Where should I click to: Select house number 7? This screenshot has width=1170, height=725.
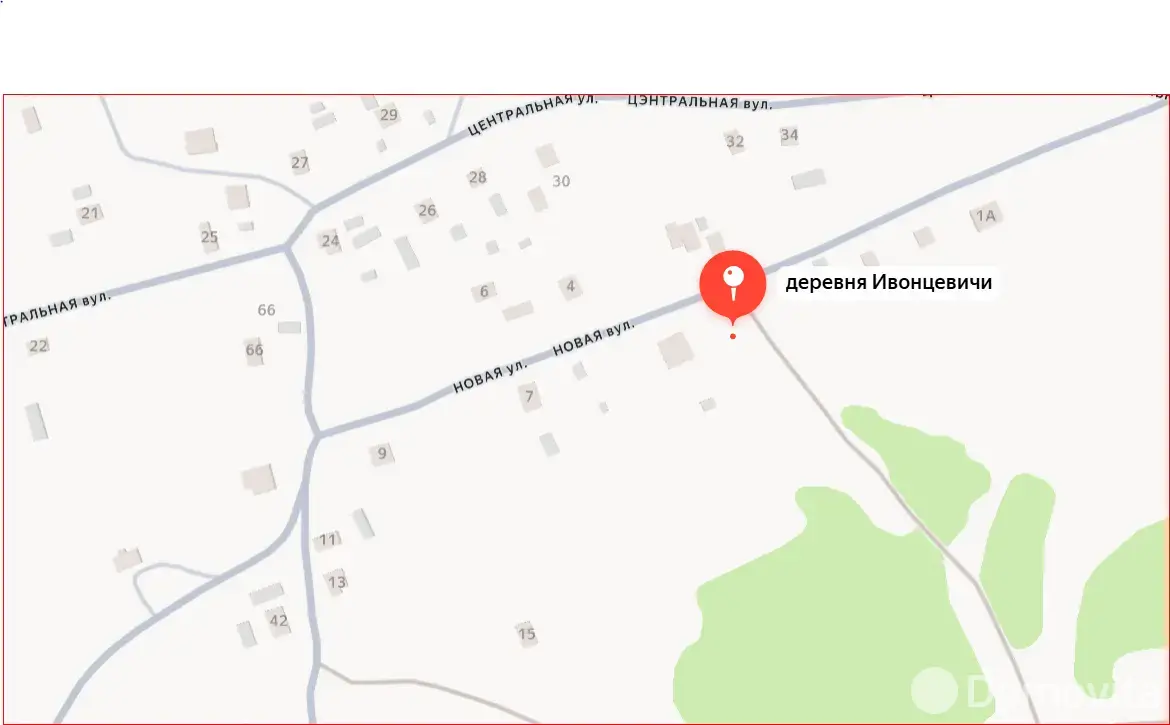[x=529, y=396]
